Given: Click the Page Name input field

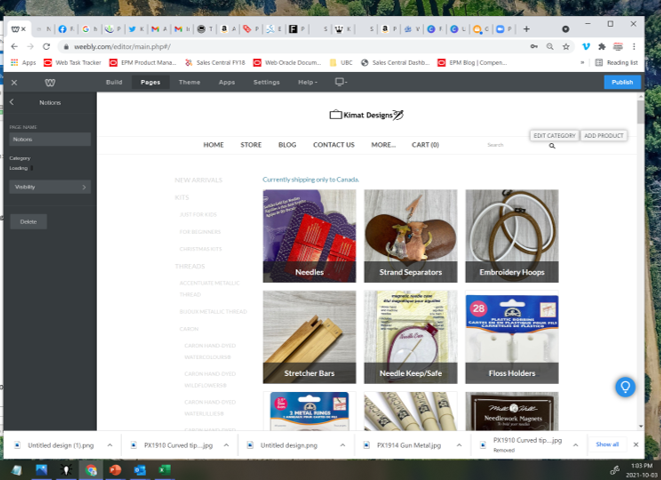Looking at the screenshot, I should click(50, 140).
